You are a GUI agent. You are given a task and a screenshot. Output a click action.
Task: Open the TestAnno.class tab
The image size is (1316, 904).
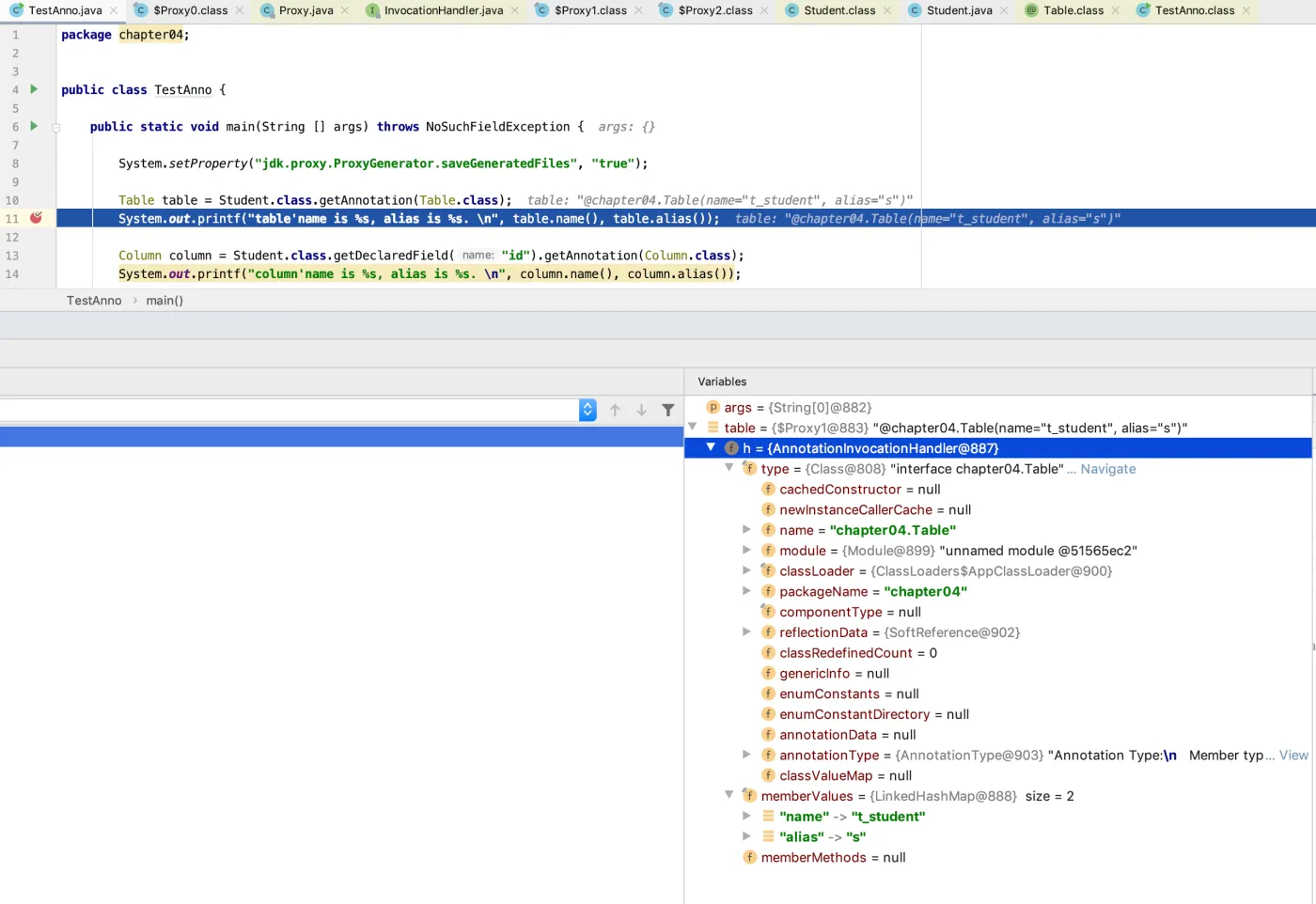(x=1195, y=10)
